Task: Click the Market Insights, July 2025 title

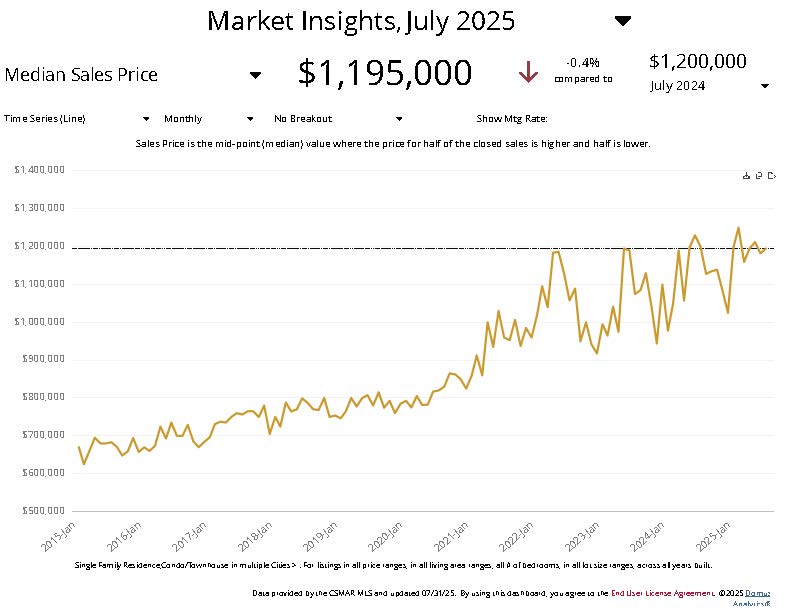Action: [x=361, y=21]
